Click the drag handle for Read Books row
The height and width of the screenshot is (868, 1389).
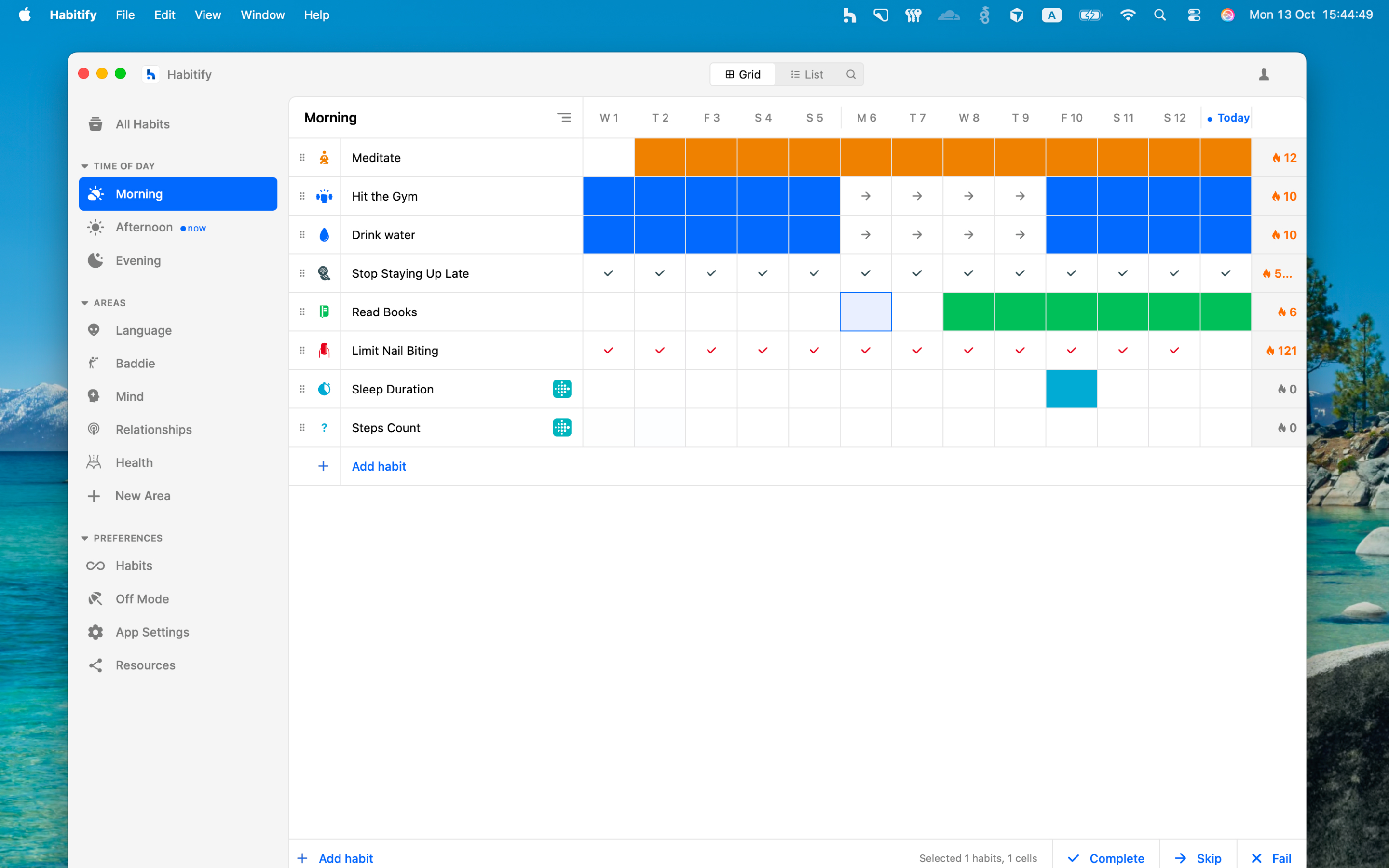click(302, 312)
